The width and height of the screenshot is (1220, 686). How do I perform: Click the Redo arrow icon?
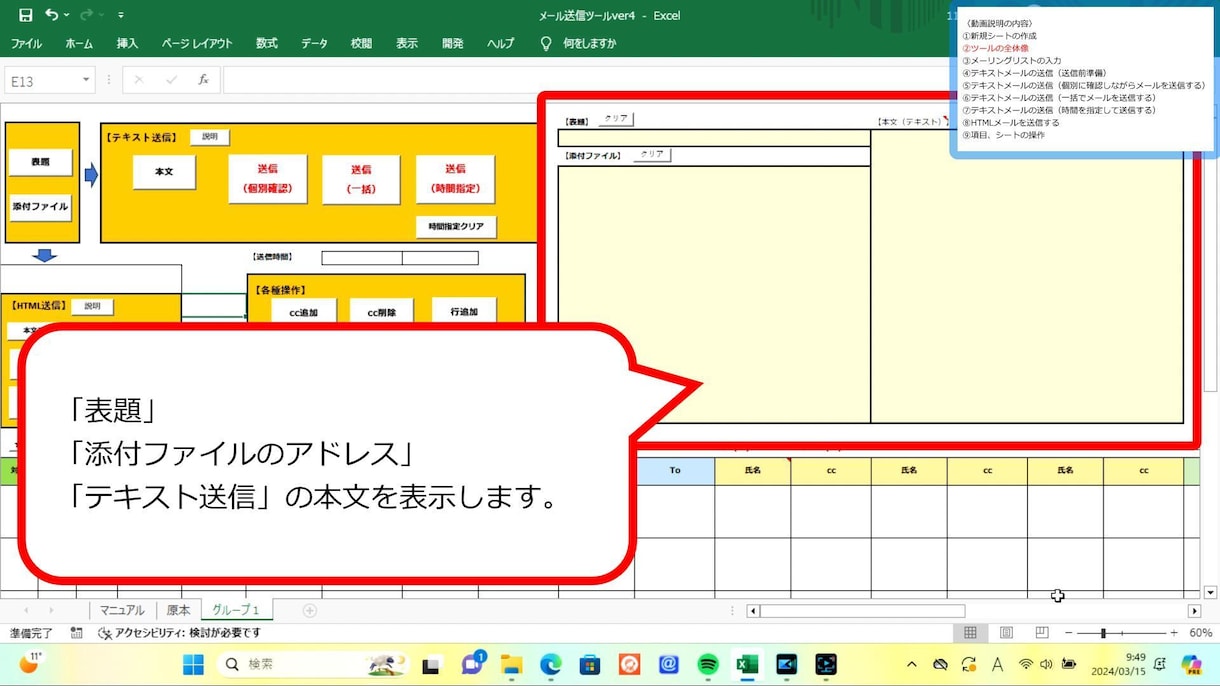(x=86, y=15)
